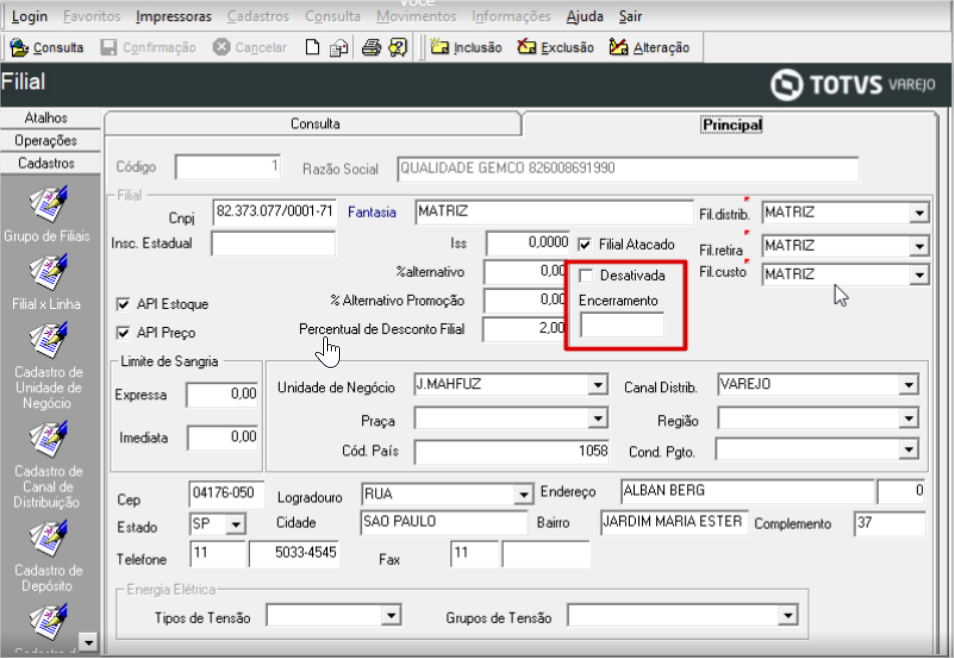Open the Região dropdown
The height and width of the screenshot is (658, 954).
pyautogui.click(x=908, y=418)
